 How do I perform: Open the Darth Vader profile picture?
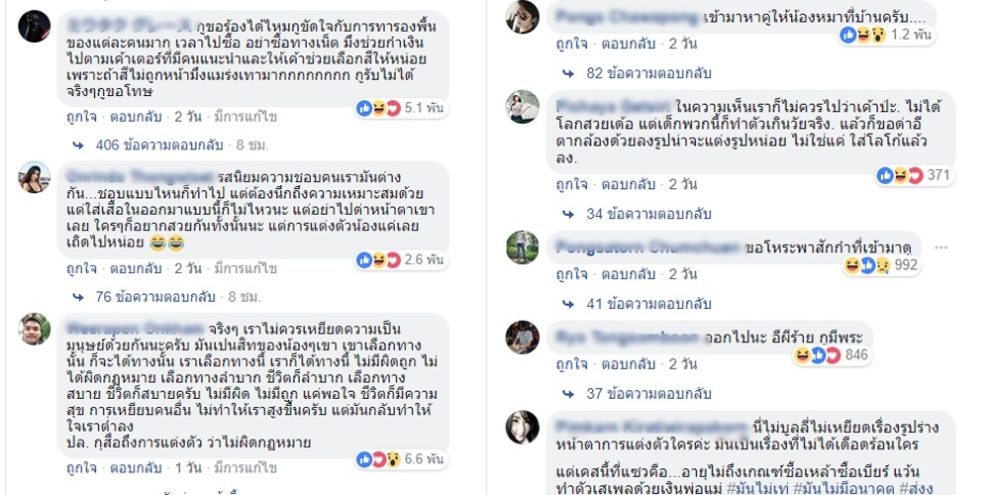coord(34,26)
